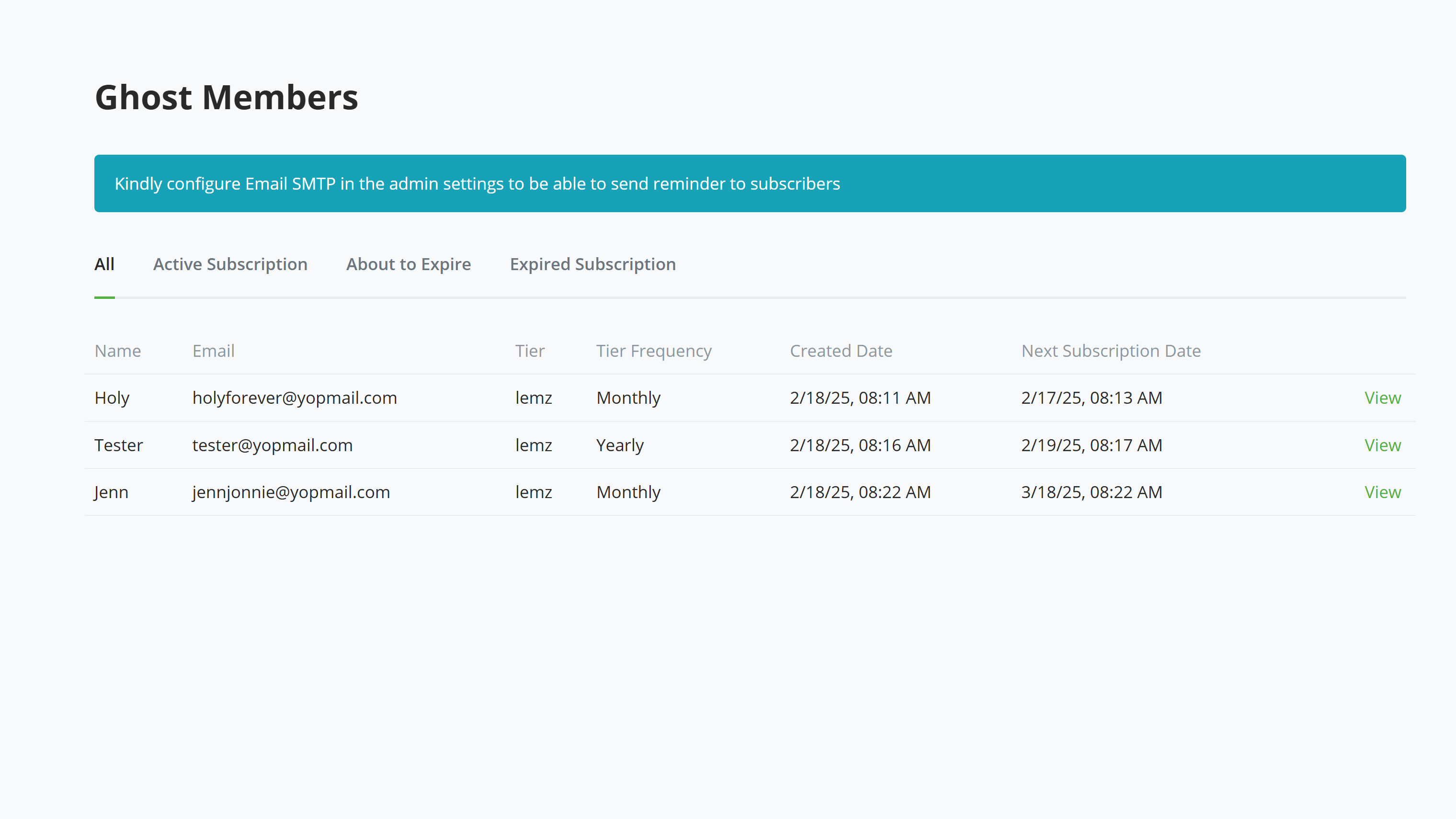The width and height of the screenshot is (1456, 819).
Task: Select the About to Expire tab
Action: pos(408,263)
